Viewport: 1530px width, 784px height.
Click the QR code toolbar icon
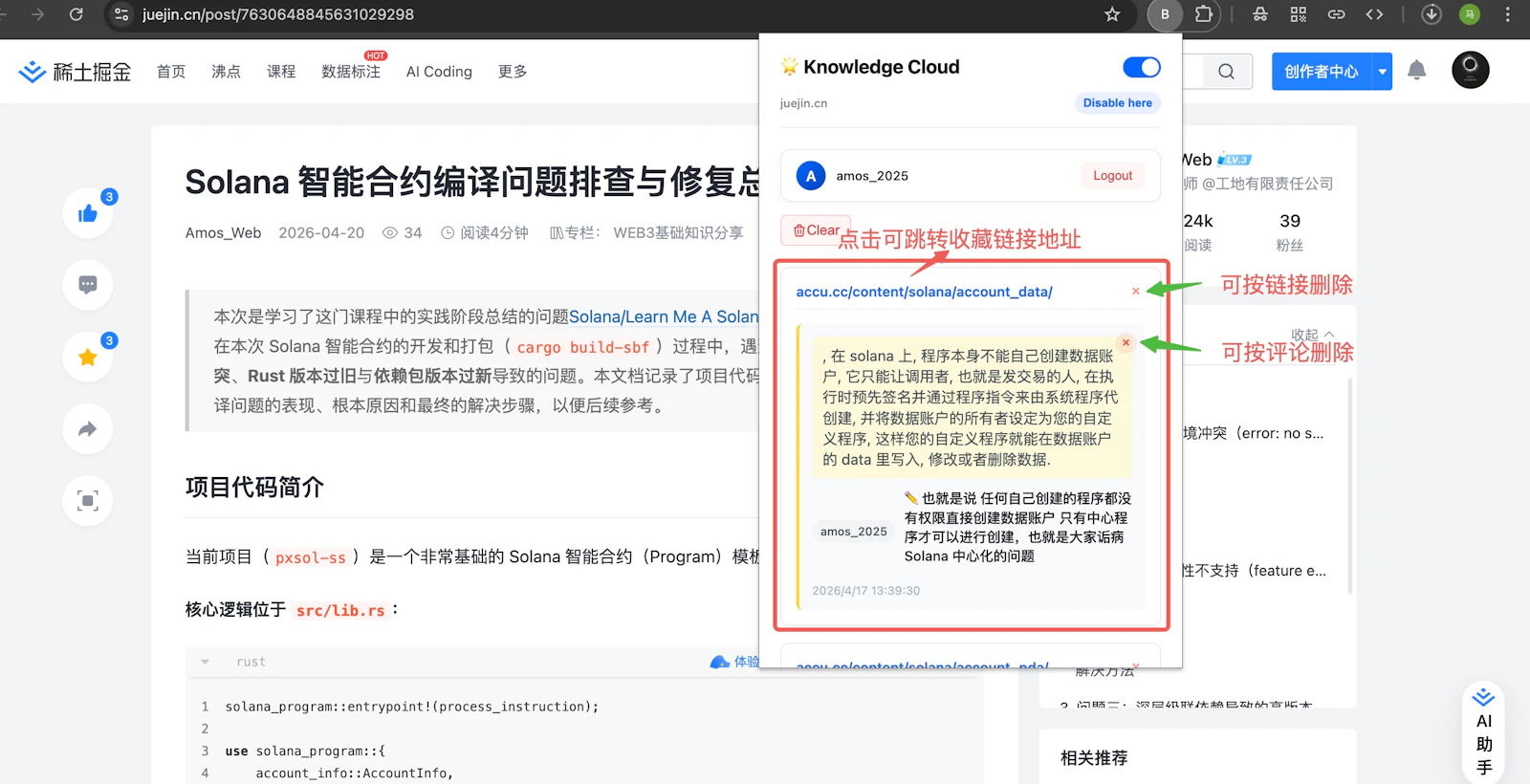[1298, 14]
